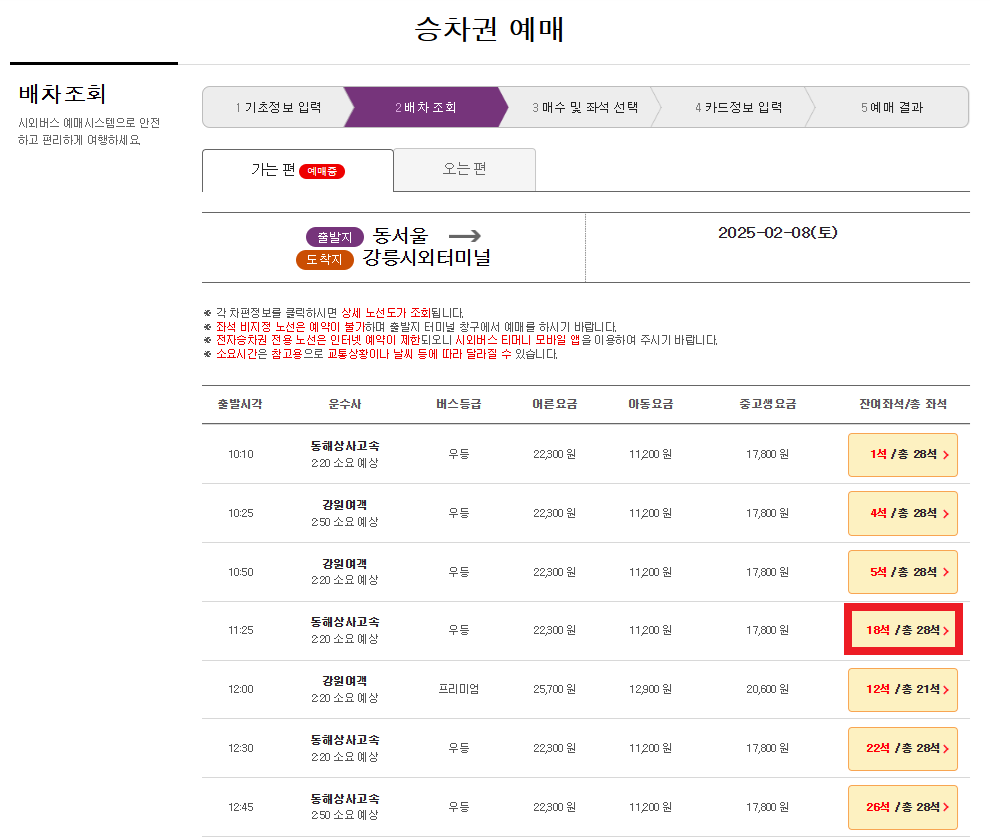Click the chevron on the 12:00 premium bus seat button

[944, 690]
